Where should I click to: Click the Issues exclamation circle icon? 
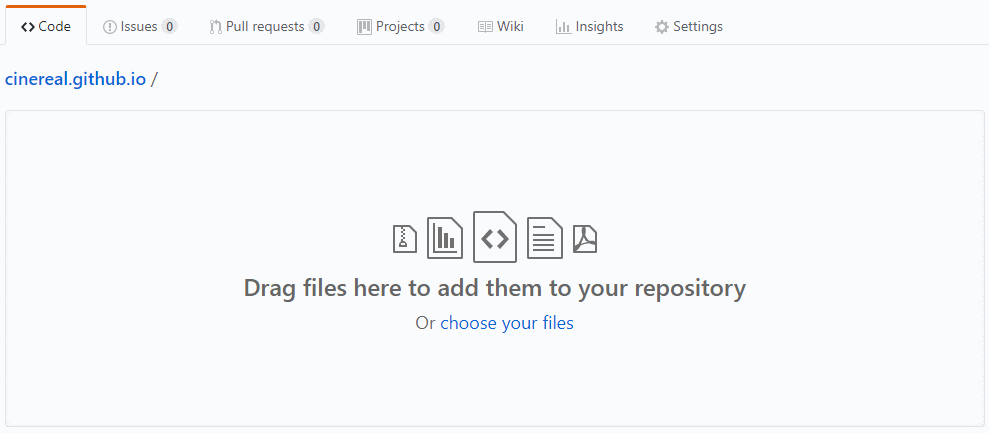click(110, 27)
